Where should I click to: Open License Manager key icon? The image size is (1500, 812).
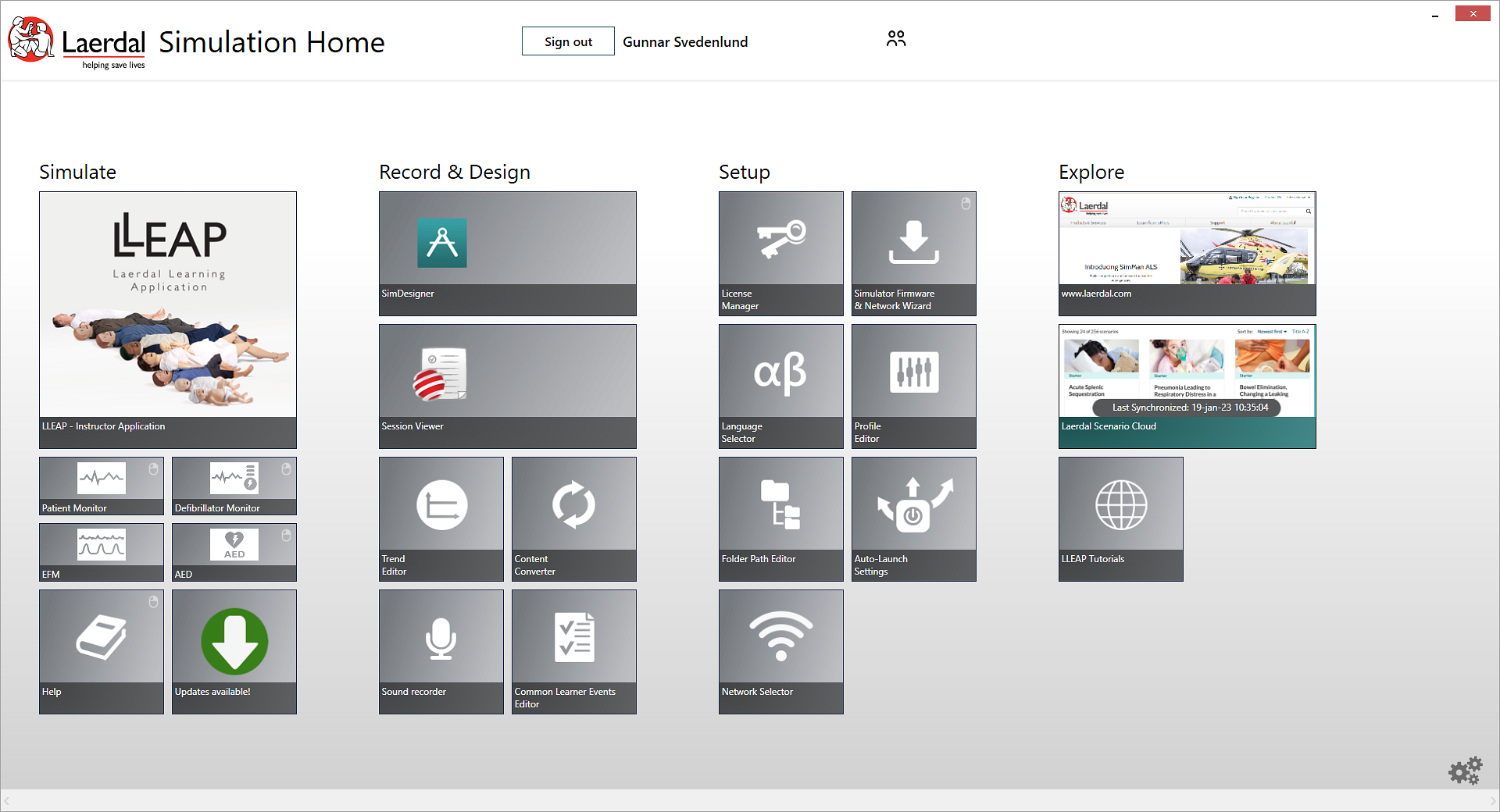point(780,240)
